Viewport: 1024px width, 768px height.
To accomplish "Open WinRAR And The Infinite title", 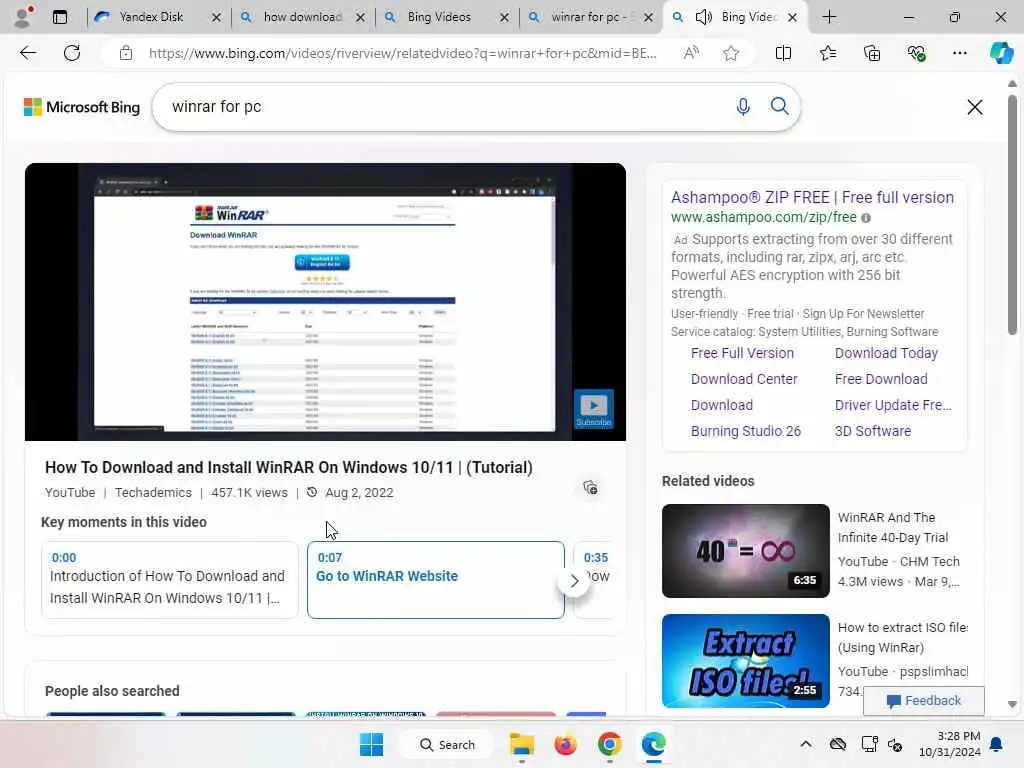I will coord(893,528).
